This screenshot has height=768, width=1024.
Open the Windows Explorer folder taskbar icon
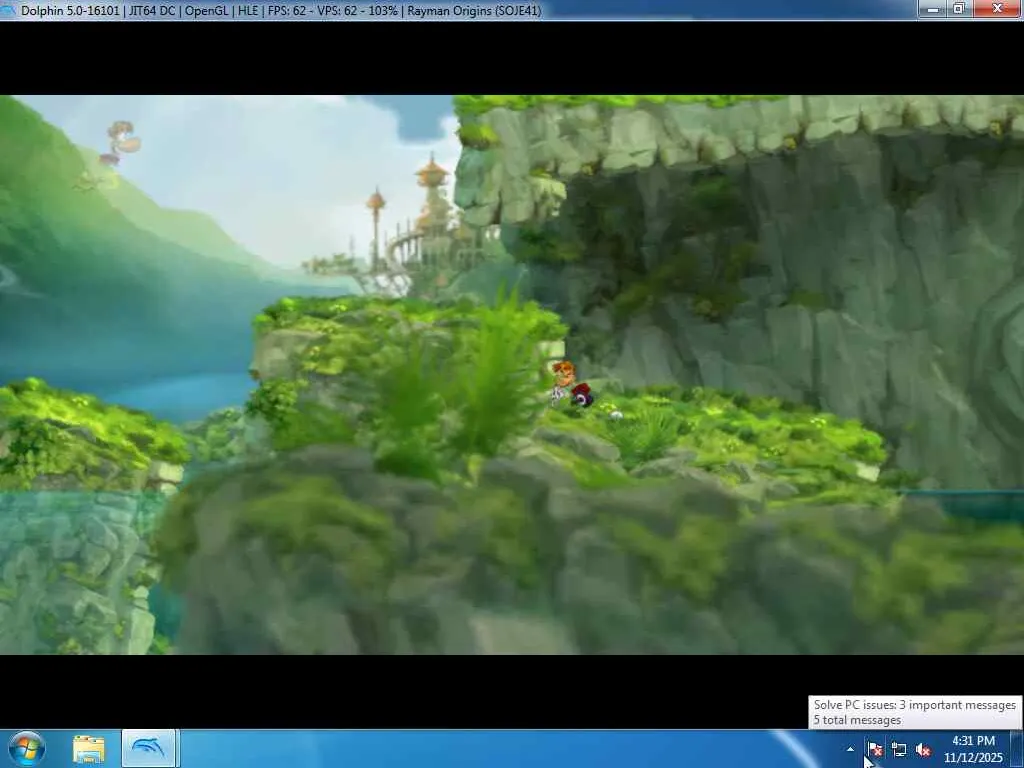(x=89, y=749)
